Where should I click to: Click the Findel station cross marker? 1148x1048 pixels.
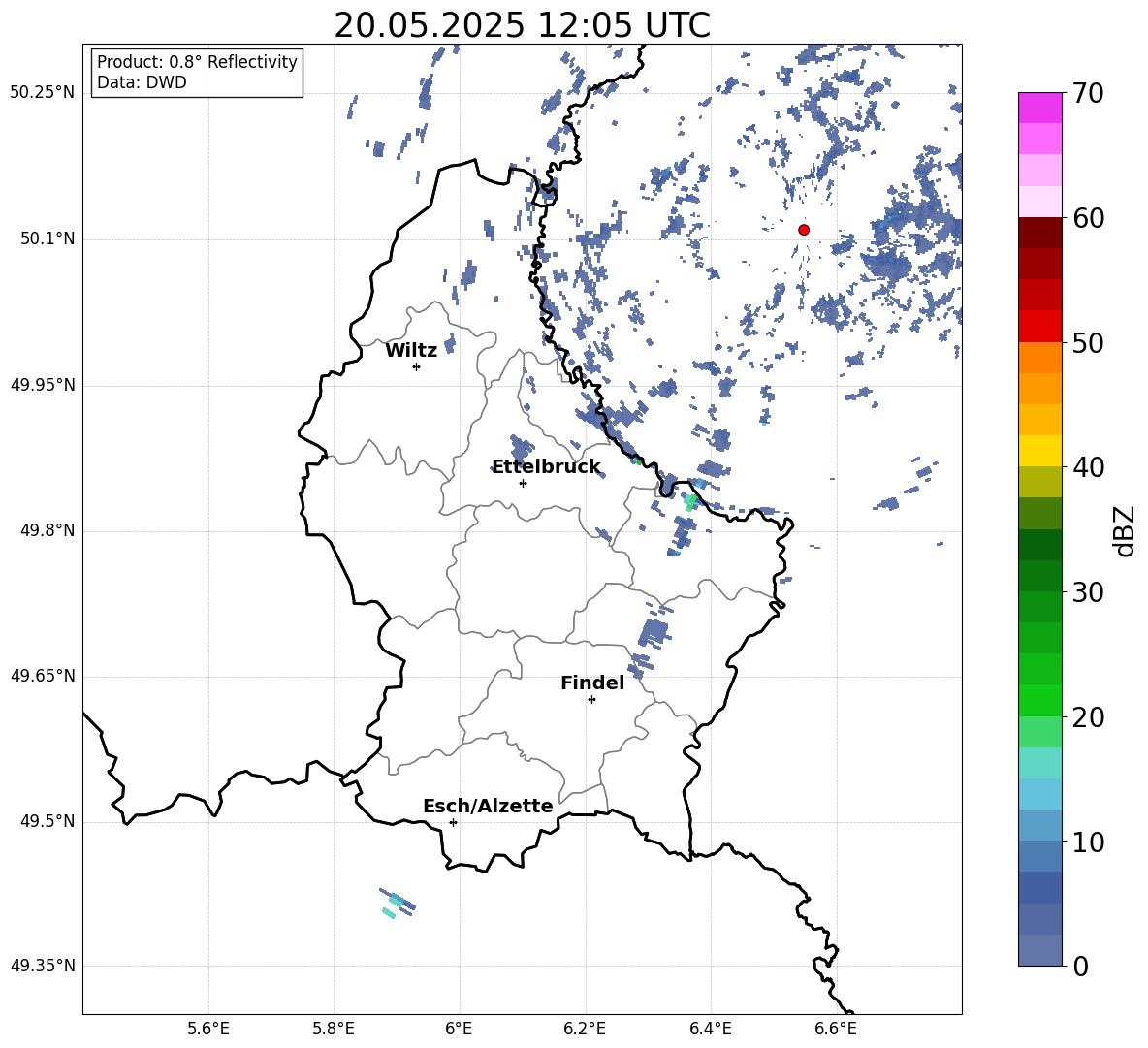pos(591,700)
